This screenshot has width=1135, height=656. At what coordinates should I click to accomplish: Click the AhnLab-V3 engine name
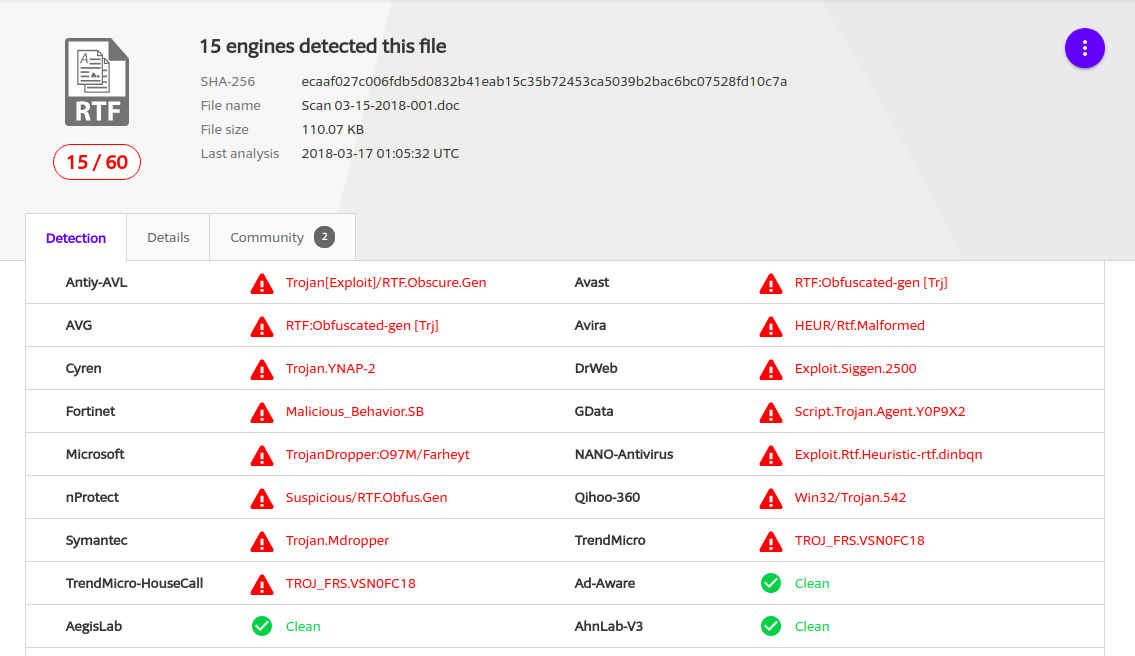coord(609,626)
